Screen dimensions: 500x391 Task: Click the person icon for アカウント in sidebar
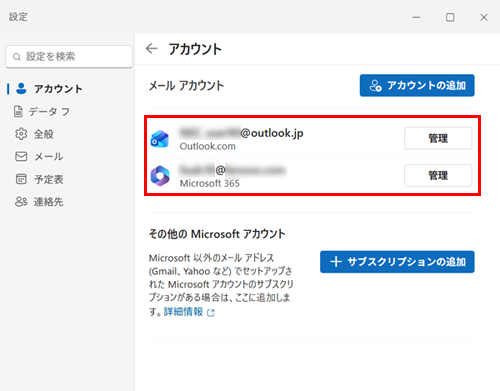(21, 89)
